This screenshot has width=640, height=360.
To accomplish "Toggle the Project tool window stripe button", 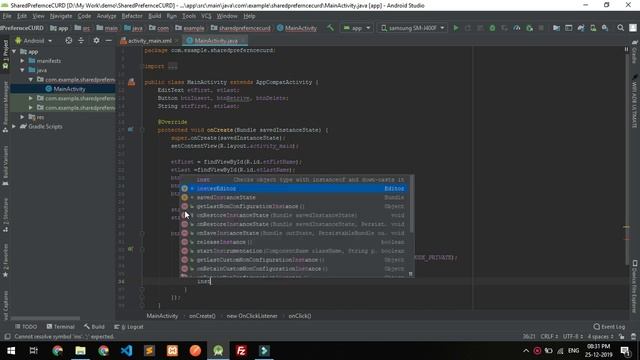I will click(x=5, y=55).
